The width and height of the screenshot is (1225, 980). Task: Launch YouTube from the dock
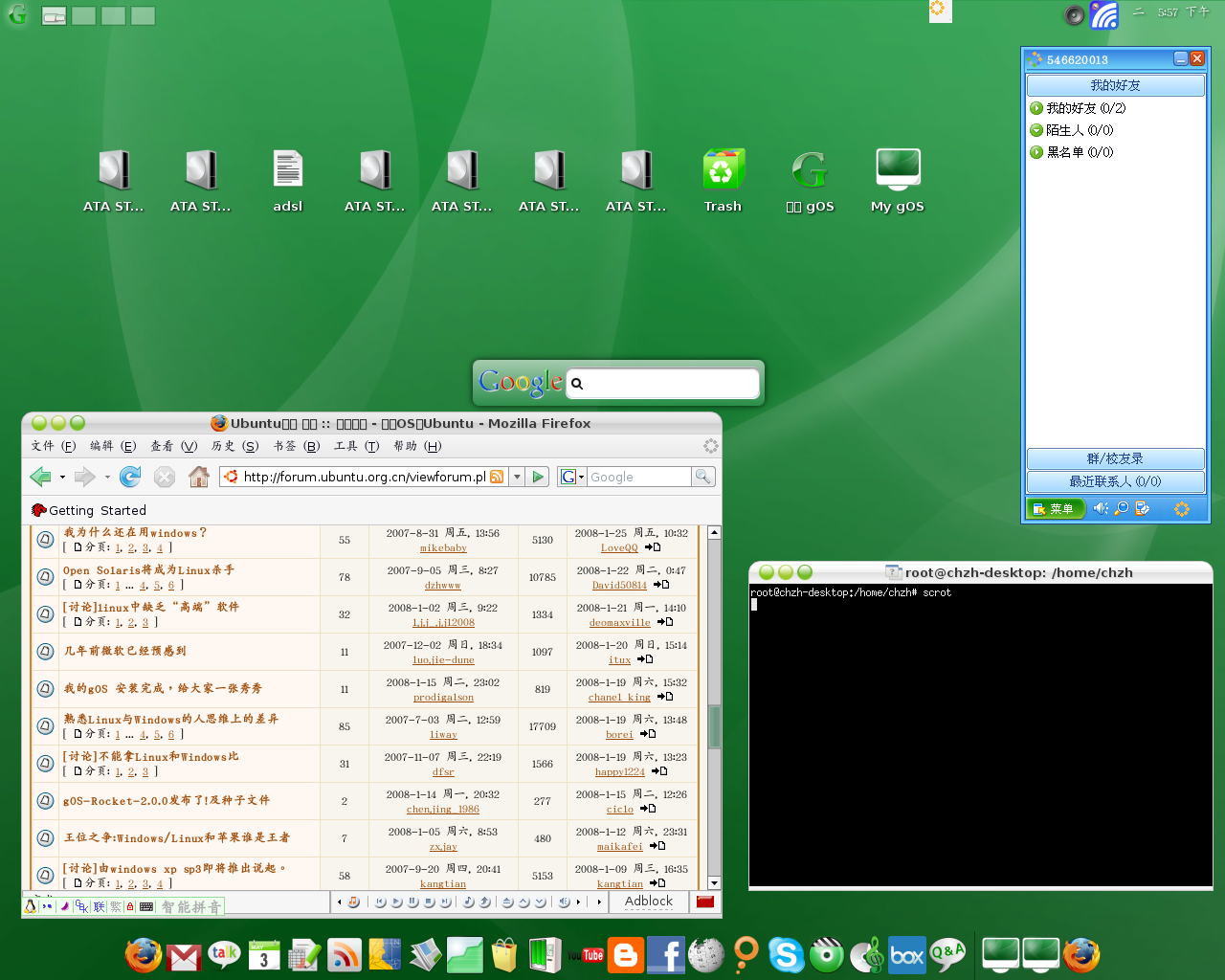(x=587, y=954)
